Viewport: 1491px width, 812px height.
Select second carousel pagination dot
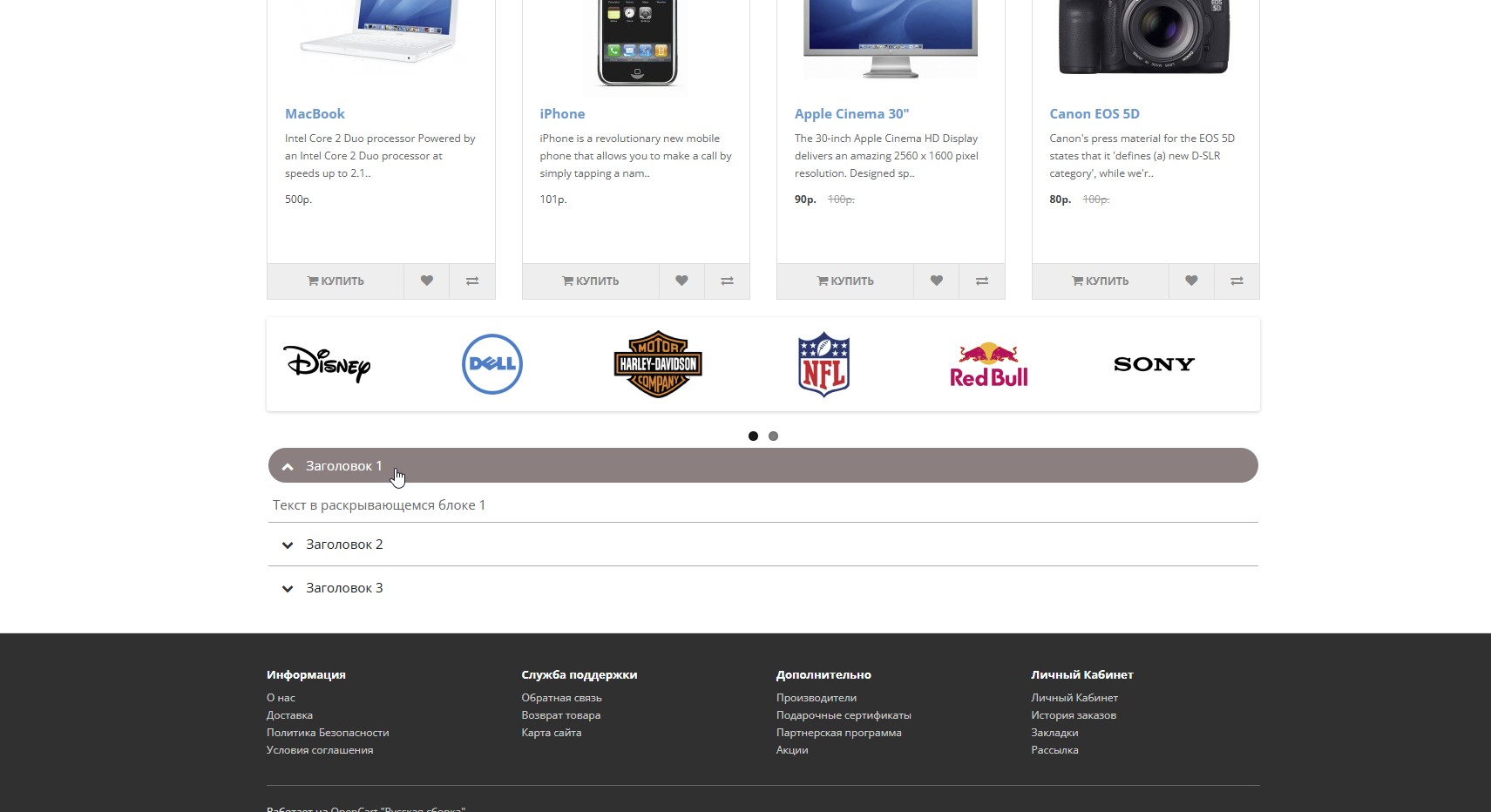[x=773, y=436]
